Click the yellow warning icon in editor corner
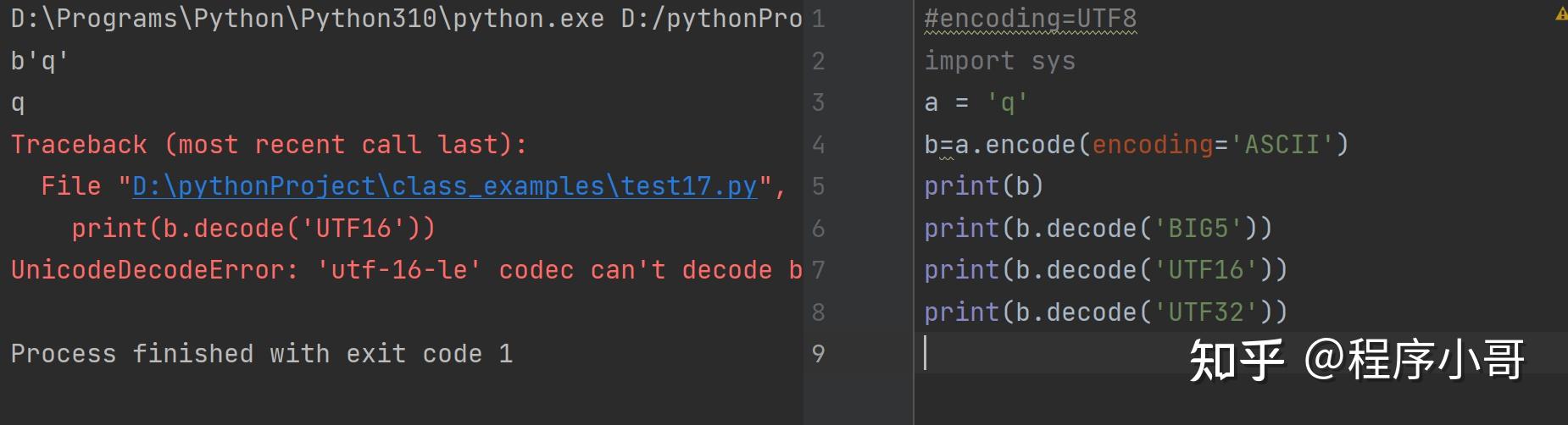 1561,14
